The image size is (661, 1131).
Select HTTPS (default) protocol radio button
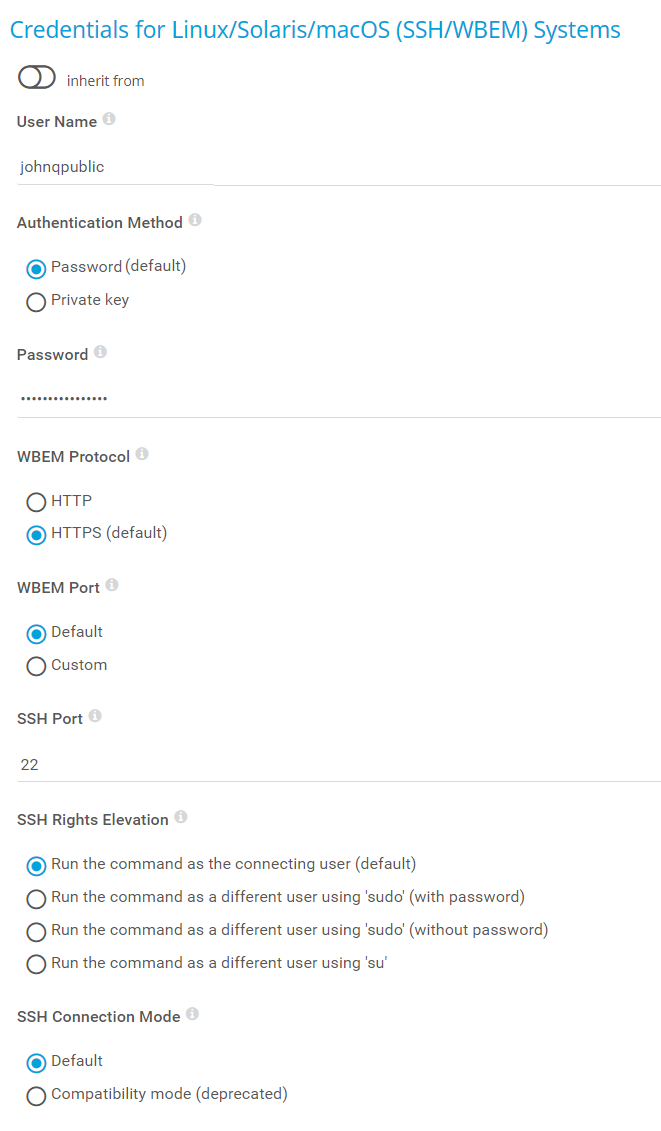click(x=37, y=535)
